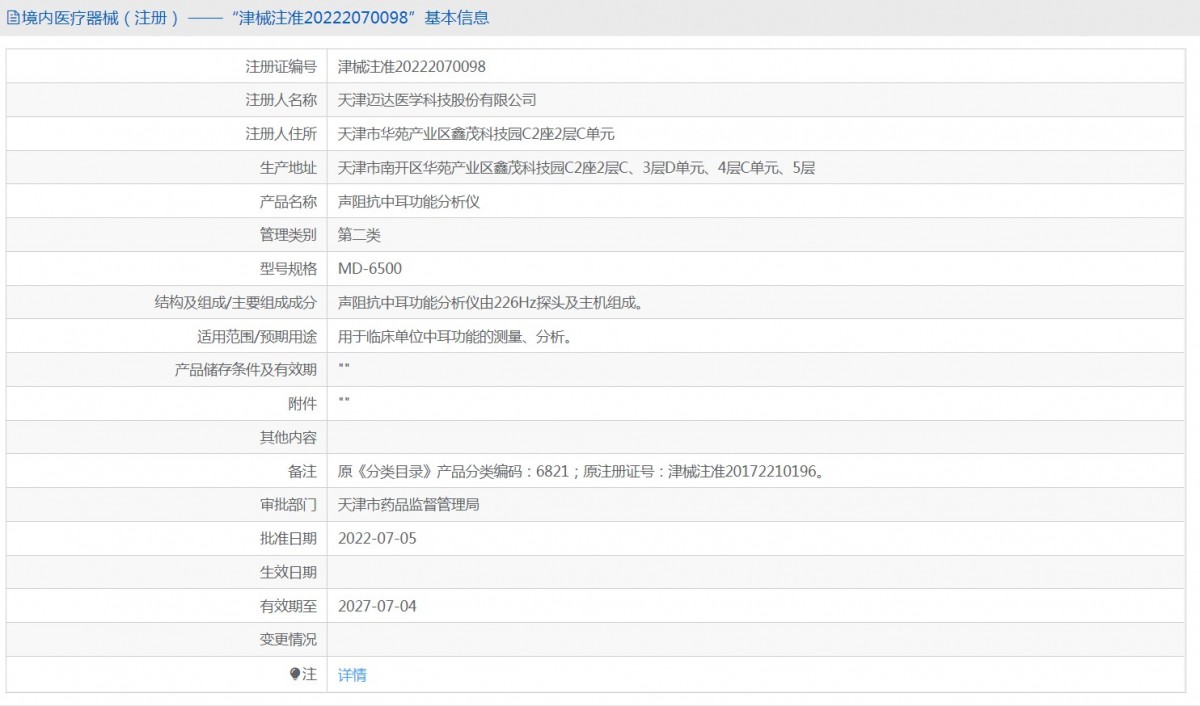Screen dimensions: 1200x706
Task: Click the 注册证编号 label cell
Action: tap(167, 66)
